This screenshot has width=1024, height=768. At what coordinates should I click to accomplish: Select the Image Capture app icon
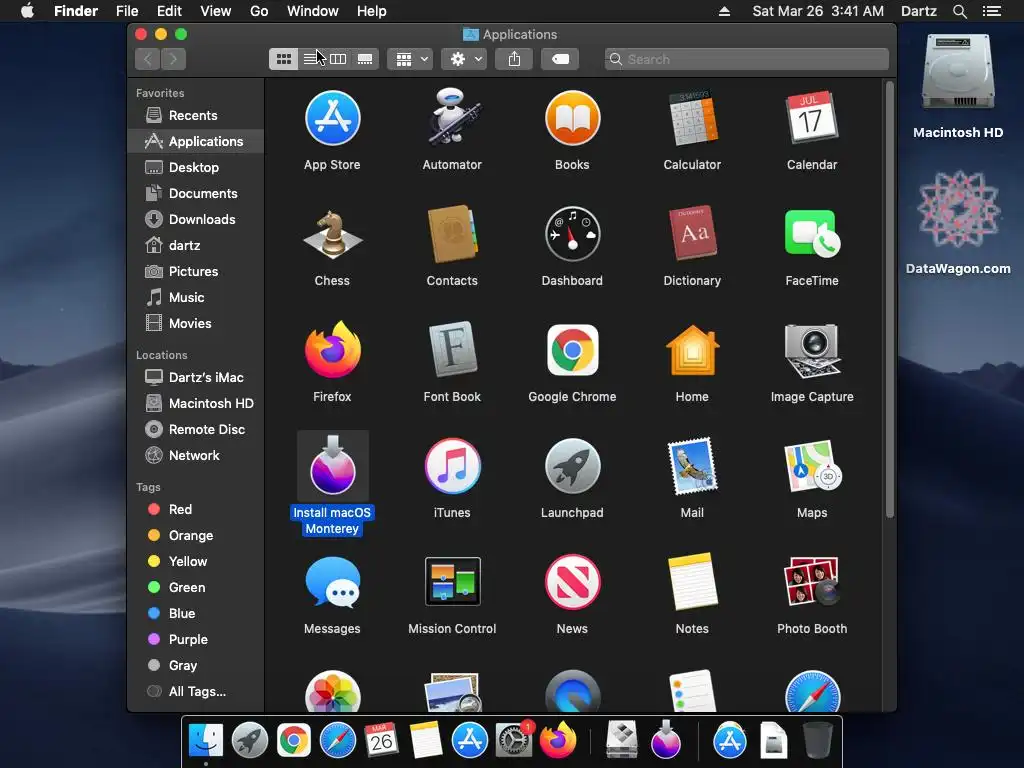(812, 350)
